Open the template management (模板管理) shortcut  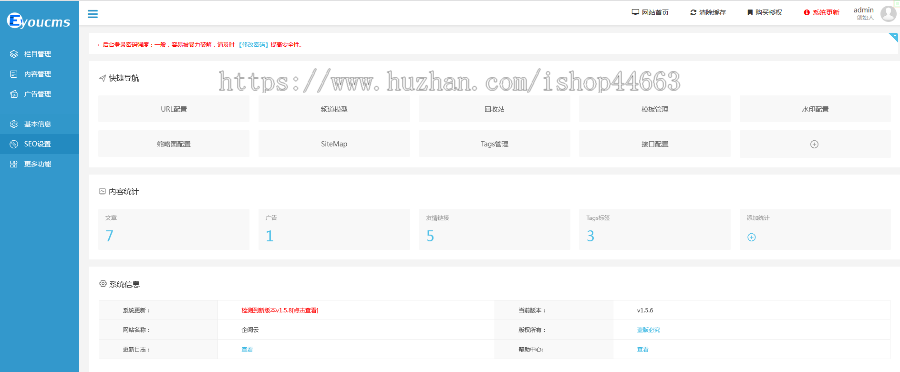click(x=655, y=108)
